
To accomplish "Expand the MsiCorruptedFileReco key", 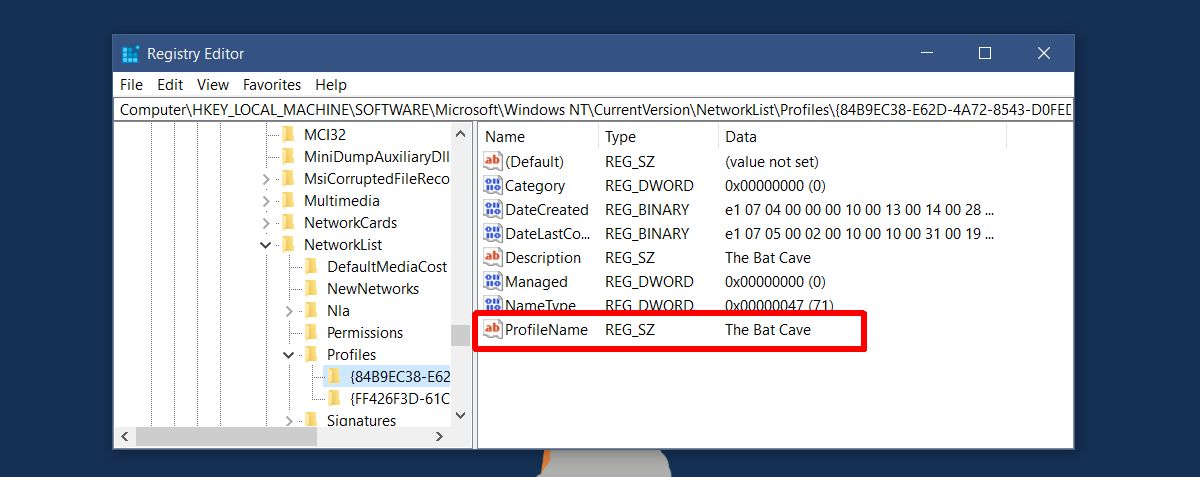I will tap(266, 179).
